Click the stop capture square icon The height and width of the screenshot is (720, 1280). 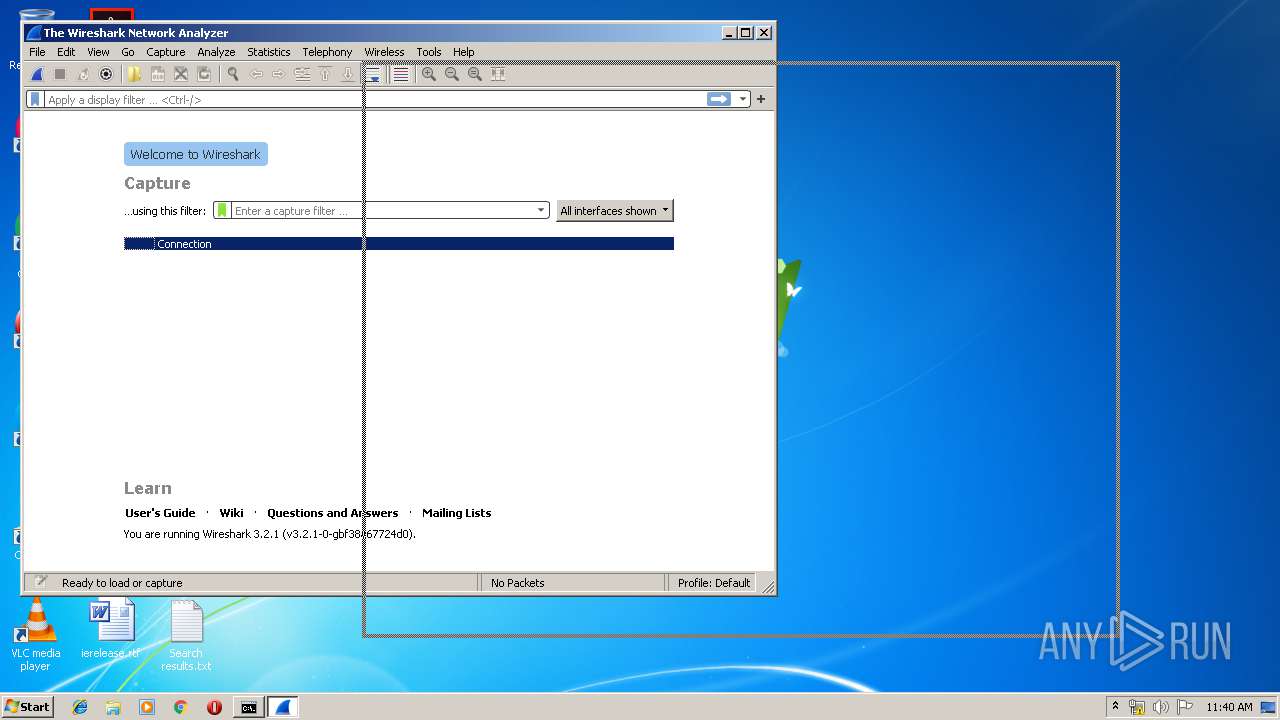(x=60, y=74)
